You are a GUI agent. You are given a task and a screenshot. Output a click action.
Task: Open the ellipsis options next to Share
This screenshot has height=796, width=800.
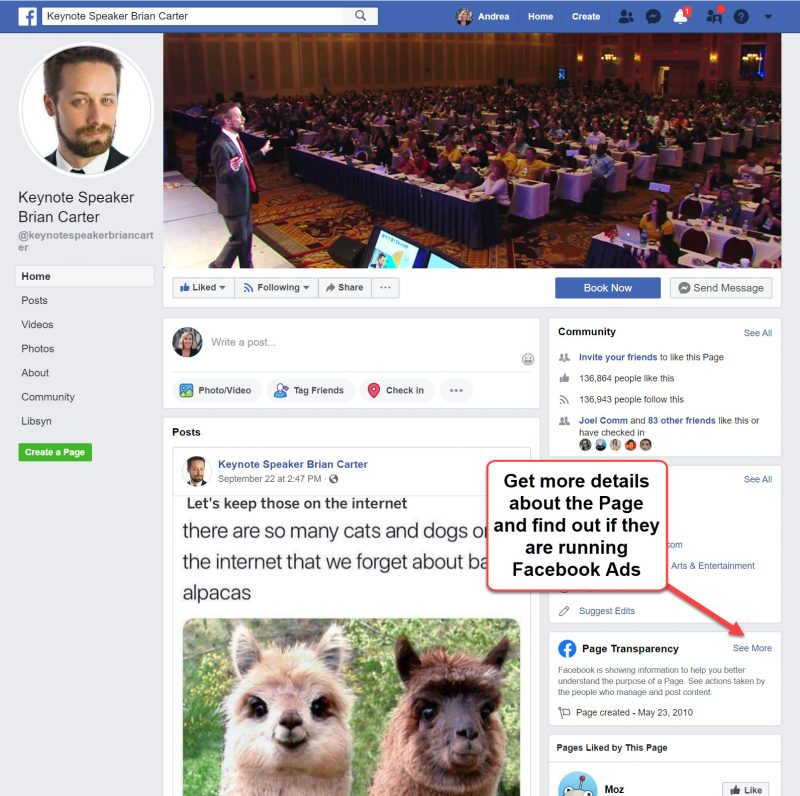tap(384, 287)
